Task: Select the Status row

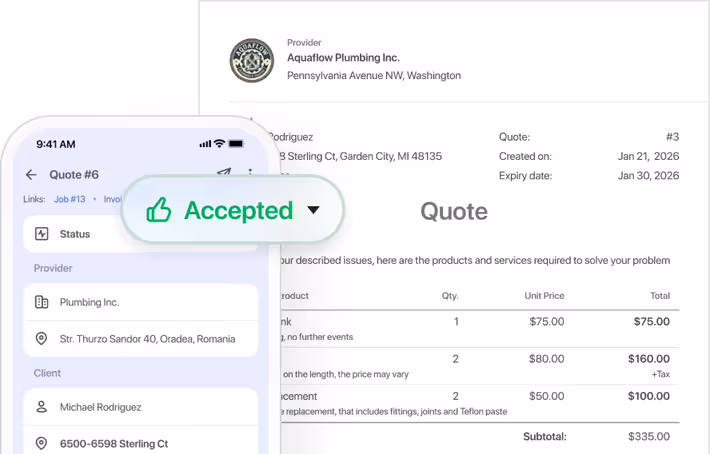Action: coord(141,234)
